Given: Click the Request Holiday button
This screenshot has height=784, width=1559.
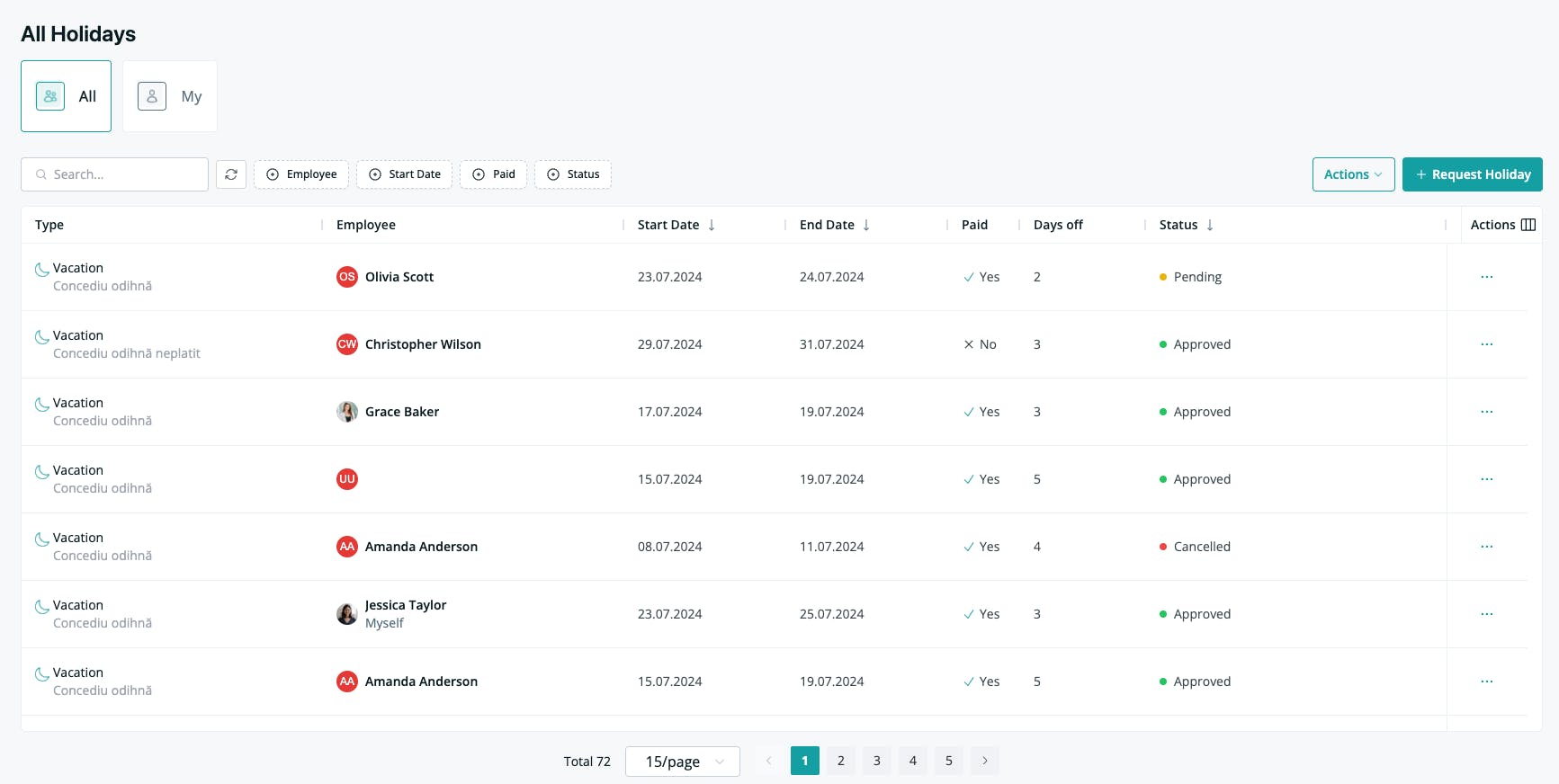Looking at the screenshot, I should (x=1473, y=174).
